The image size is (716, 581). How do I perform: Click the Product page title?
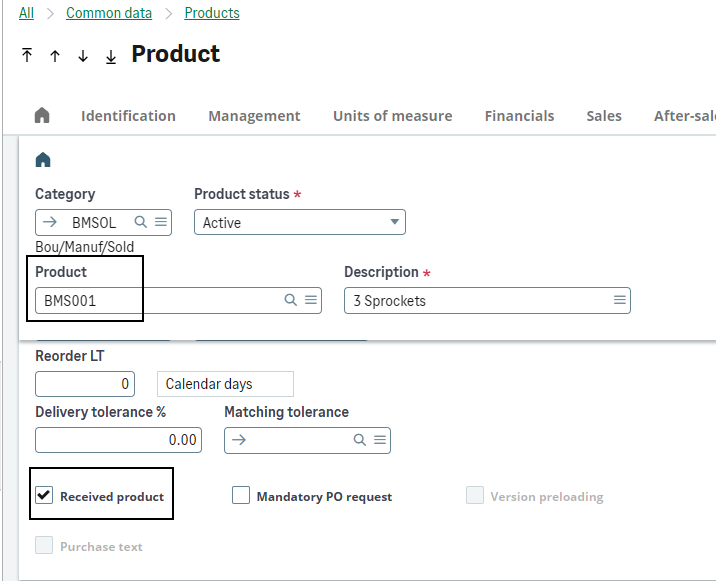(x=176, y=54)
